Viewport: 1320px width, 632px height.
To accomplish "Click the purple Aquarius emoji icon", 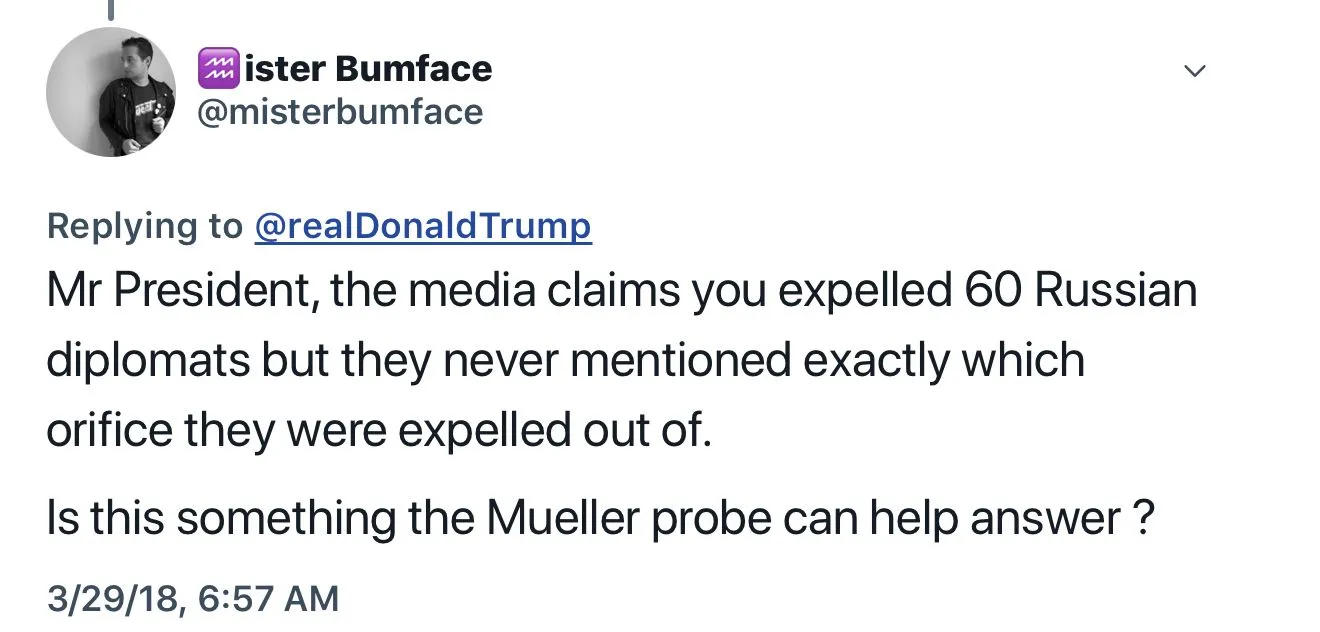I will click(x=219, y=68).
